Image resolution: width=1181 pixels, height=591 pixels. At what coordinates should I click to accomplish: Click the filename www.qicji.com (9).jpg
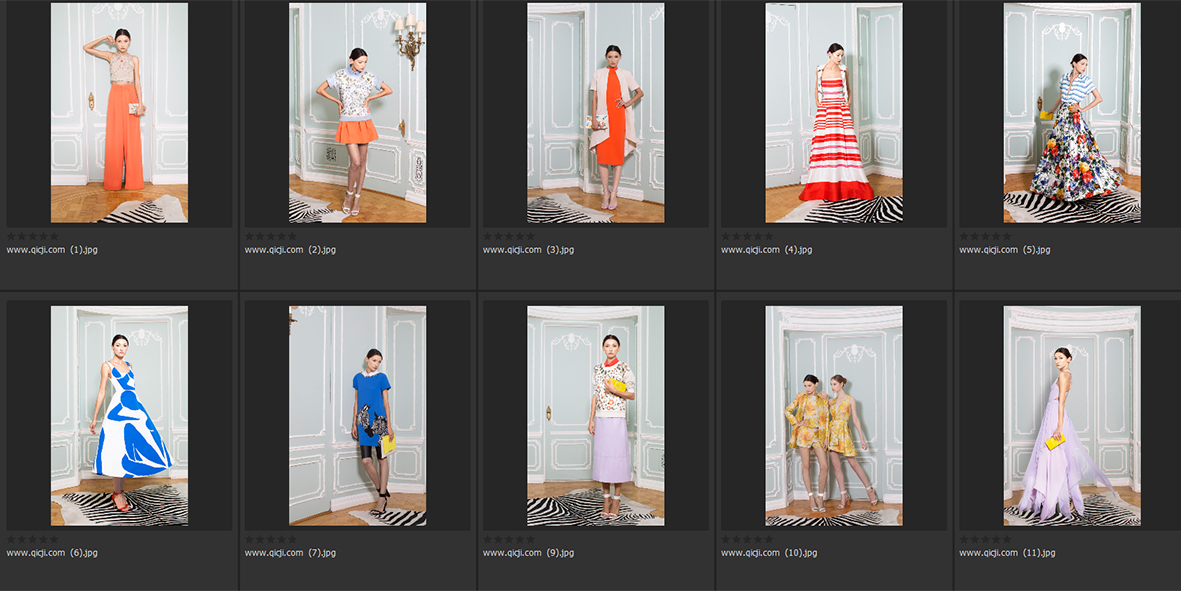click(528, 553)
